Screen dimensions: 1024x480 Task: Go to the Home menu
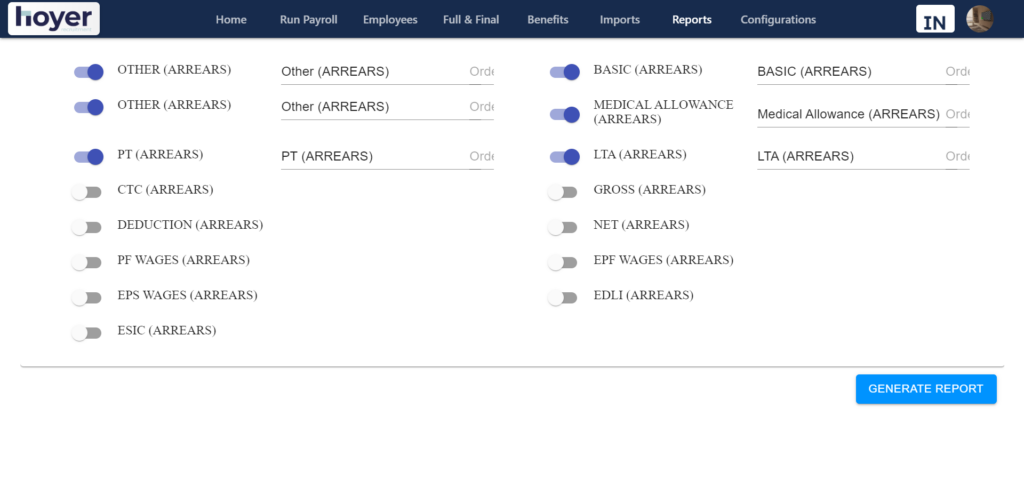tap(231, 20)
